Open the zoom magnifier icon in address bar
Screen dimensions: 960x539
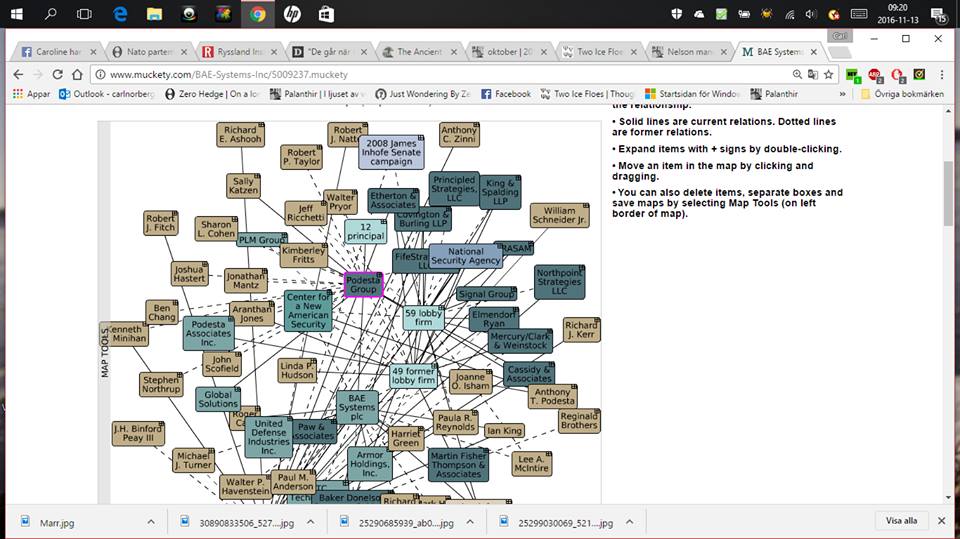(798, 74)
